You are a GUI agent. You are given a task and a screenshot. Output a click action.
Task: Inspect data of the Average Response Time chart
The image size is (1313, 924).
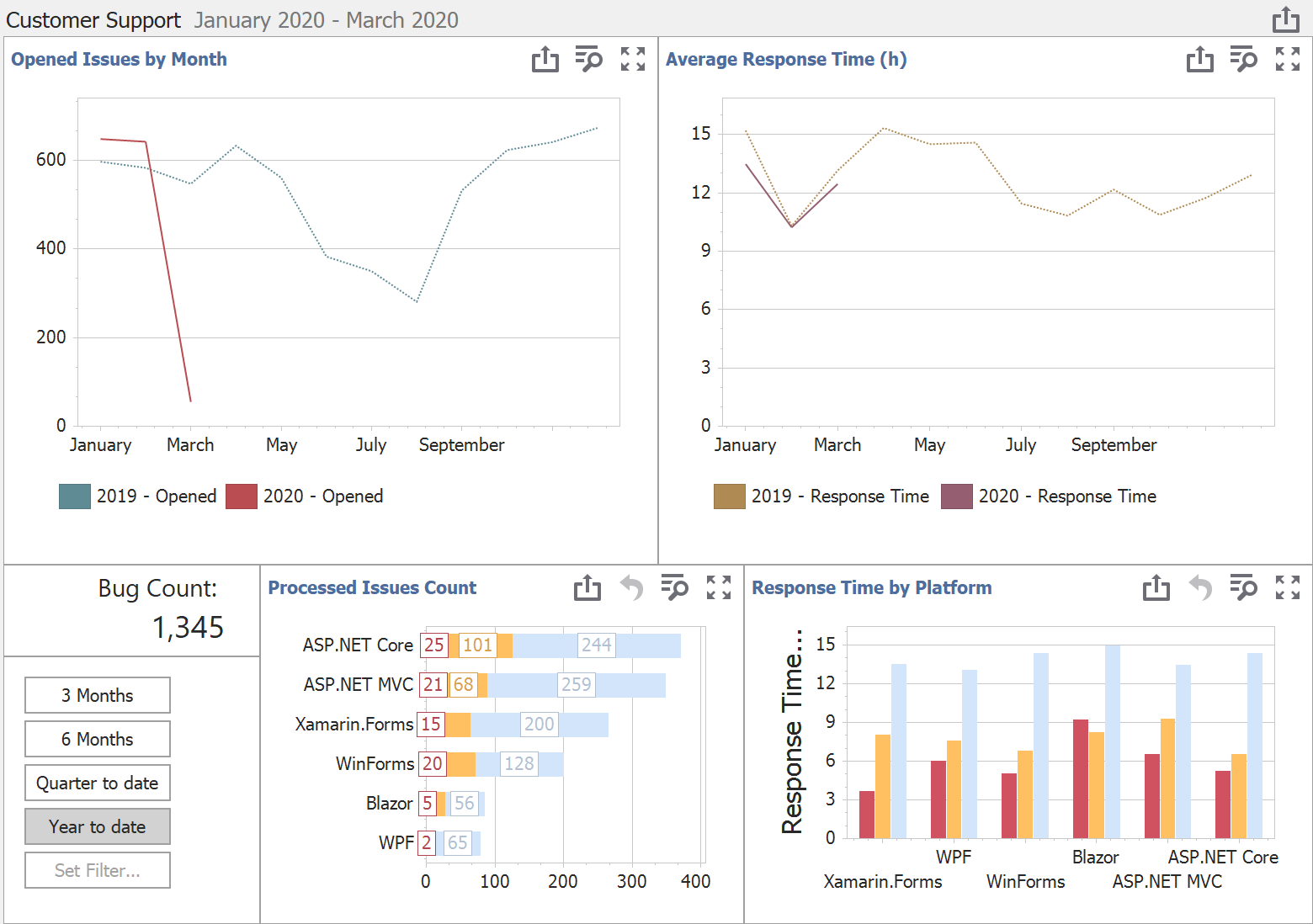tap(1244, 59)
